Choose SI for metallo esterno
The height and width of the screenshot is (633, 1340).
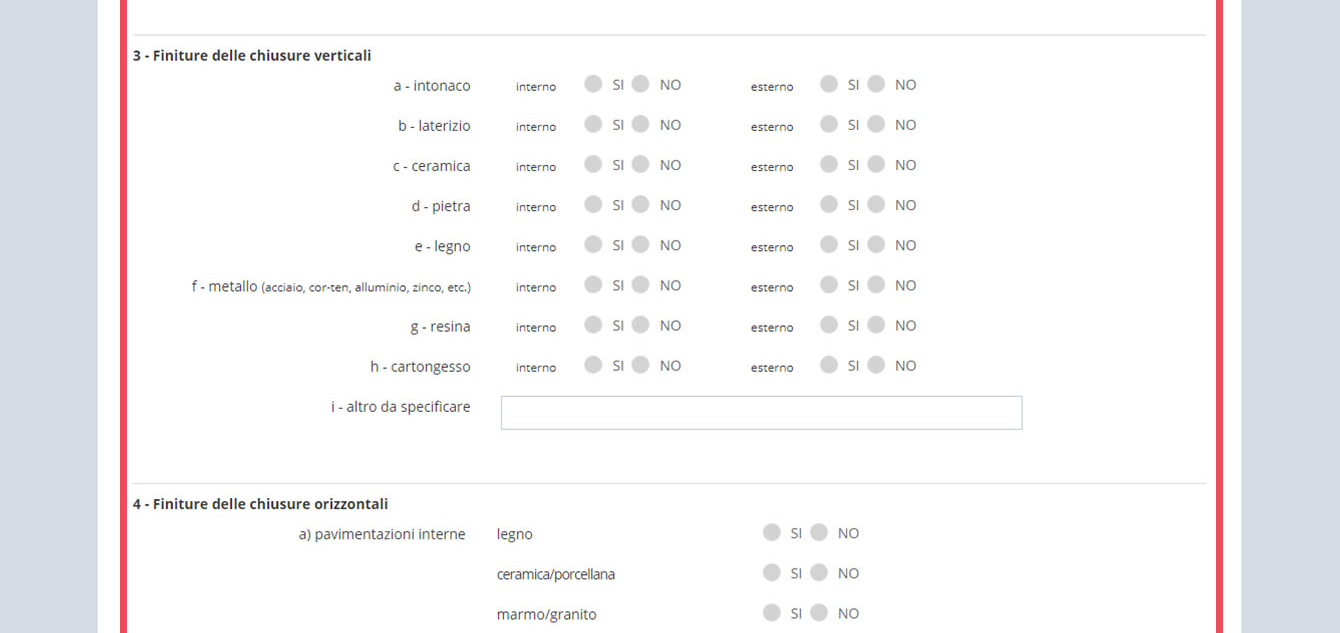829,284
